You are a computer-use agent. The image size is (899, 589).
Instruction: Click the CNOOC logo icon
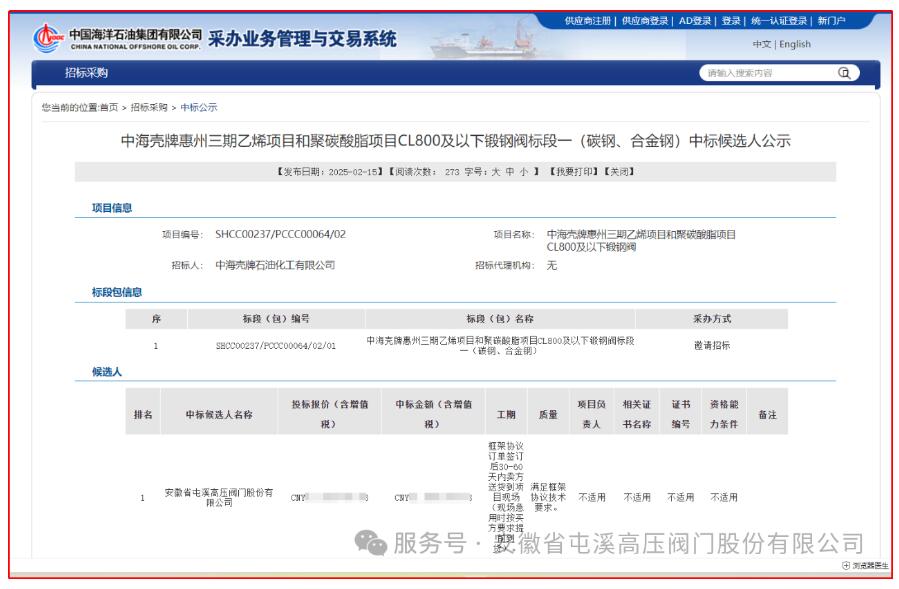tap(47, 38)
